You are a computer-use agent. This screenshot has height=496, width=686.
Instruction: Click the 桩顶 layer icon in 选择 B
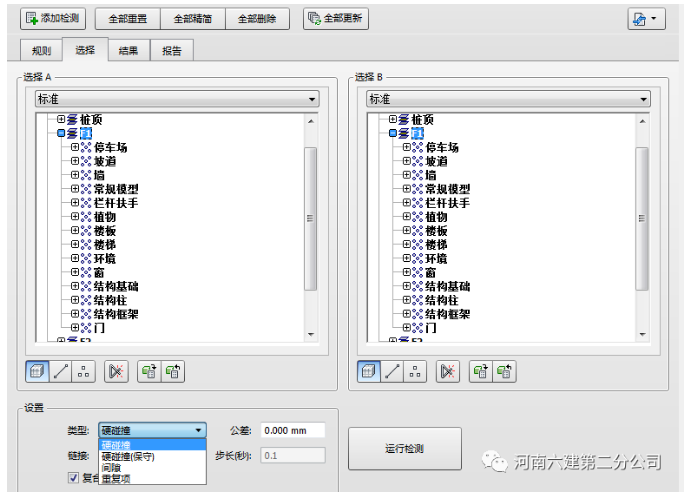[404, 119]
